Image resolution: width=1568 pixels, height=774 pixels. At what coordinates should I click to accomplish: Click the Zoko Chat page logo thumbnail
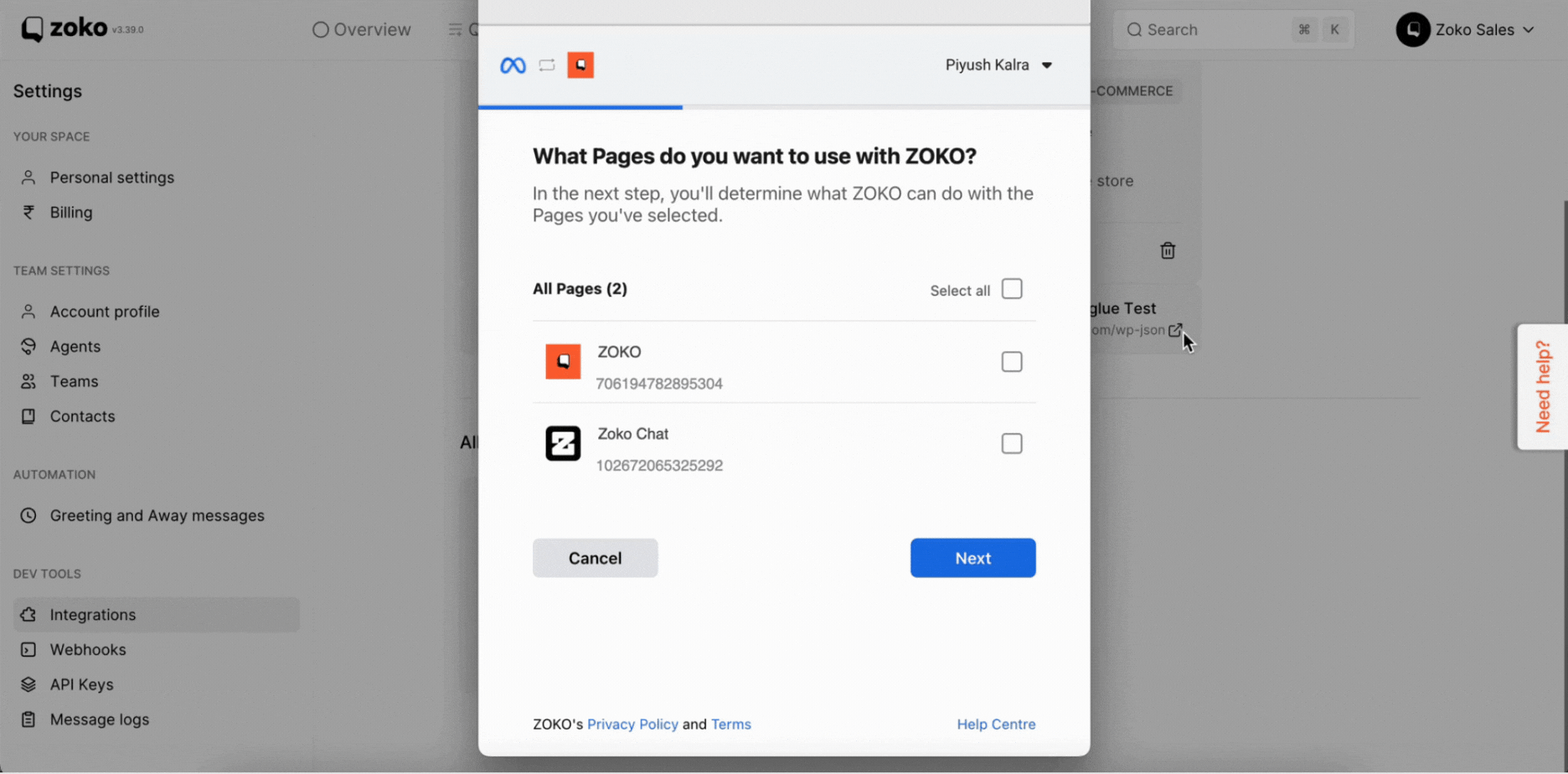[563, 444]
